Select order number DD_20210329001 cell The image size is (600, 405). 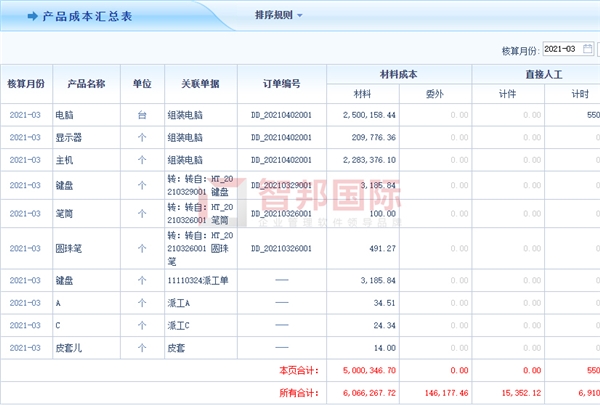coord(283,185)
